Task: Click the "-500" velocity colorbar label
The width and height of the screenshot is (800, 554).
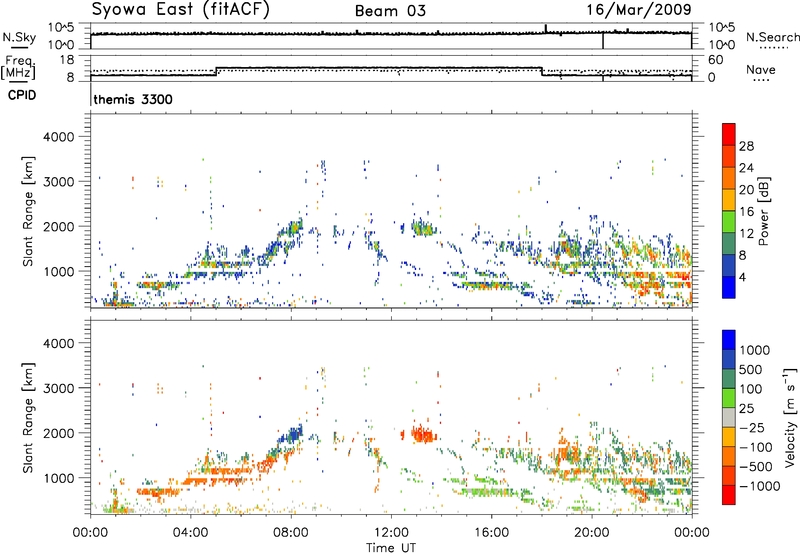Action: (755, 467)
